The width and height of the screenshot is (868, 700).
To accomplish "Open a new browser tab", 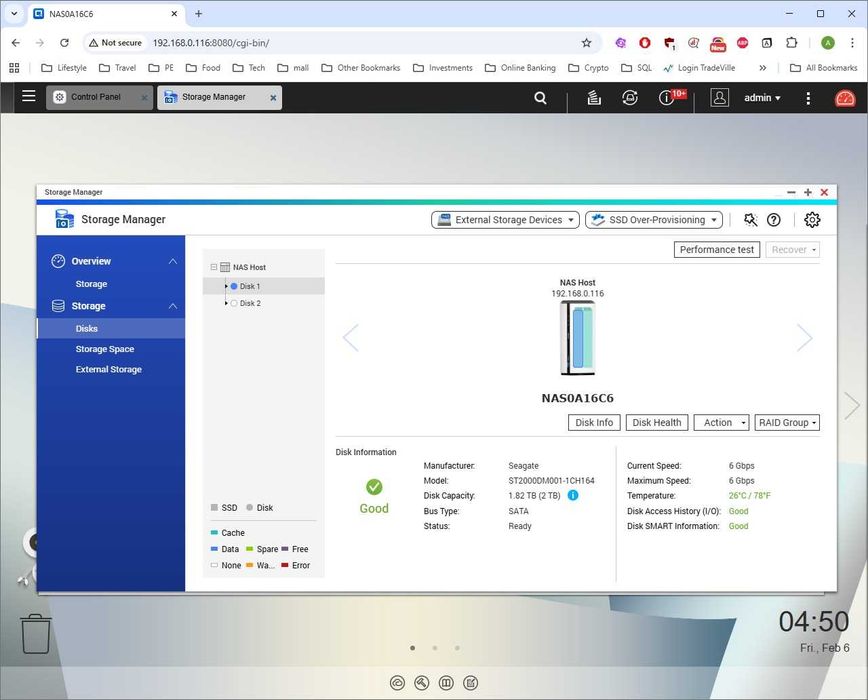I will 199,14.
